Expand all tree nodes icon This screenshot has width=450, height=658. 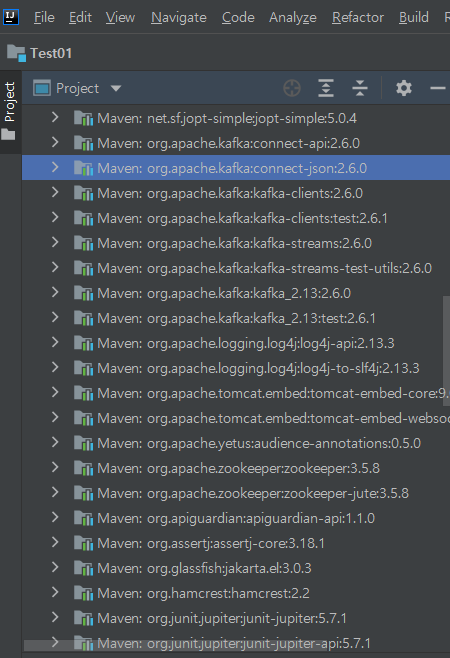click(326, 88)
